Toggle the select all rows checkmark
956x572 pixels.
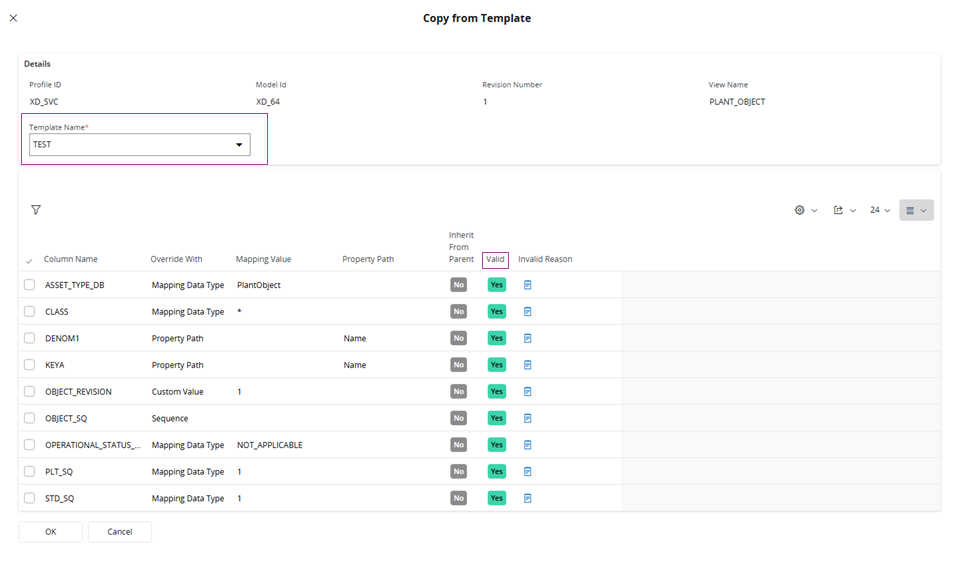[x=29, y=261]
